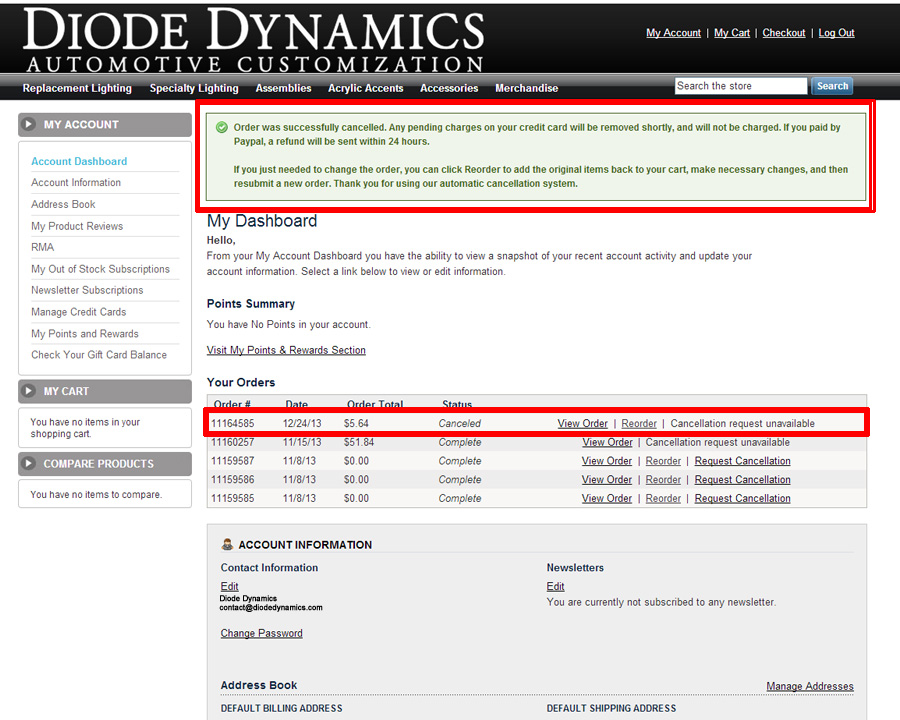View Order for order 11159587

pos(607,461)
